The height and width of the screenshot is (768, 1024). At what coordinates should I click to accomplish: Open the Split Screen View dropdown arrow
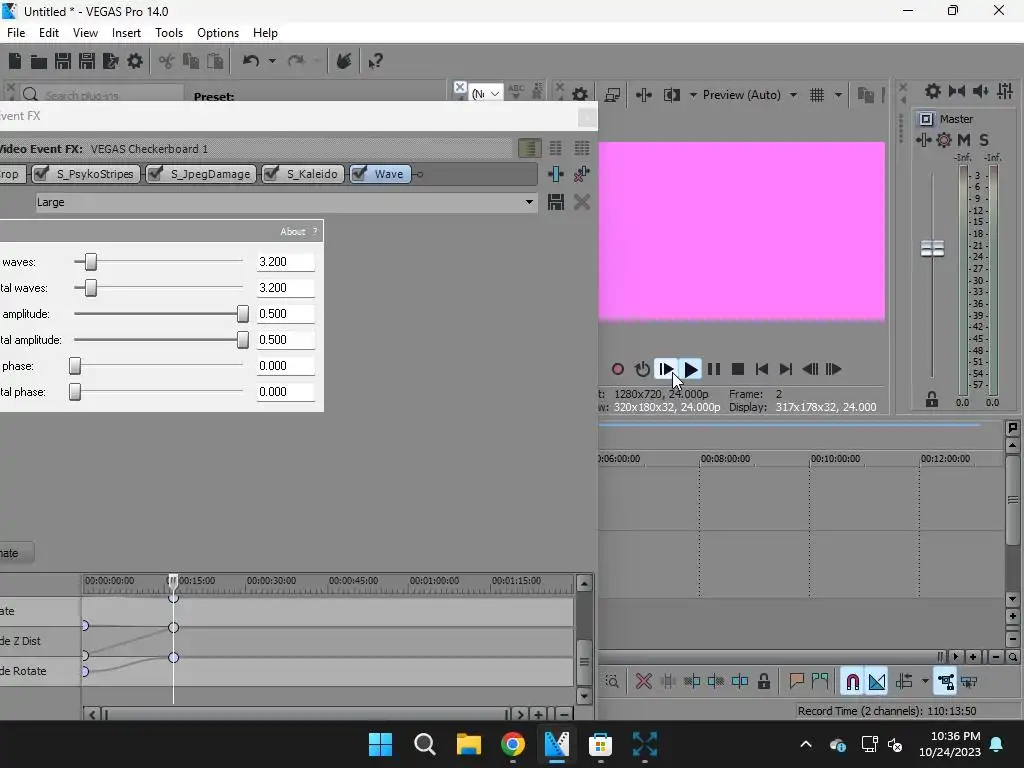coord(693,95)
